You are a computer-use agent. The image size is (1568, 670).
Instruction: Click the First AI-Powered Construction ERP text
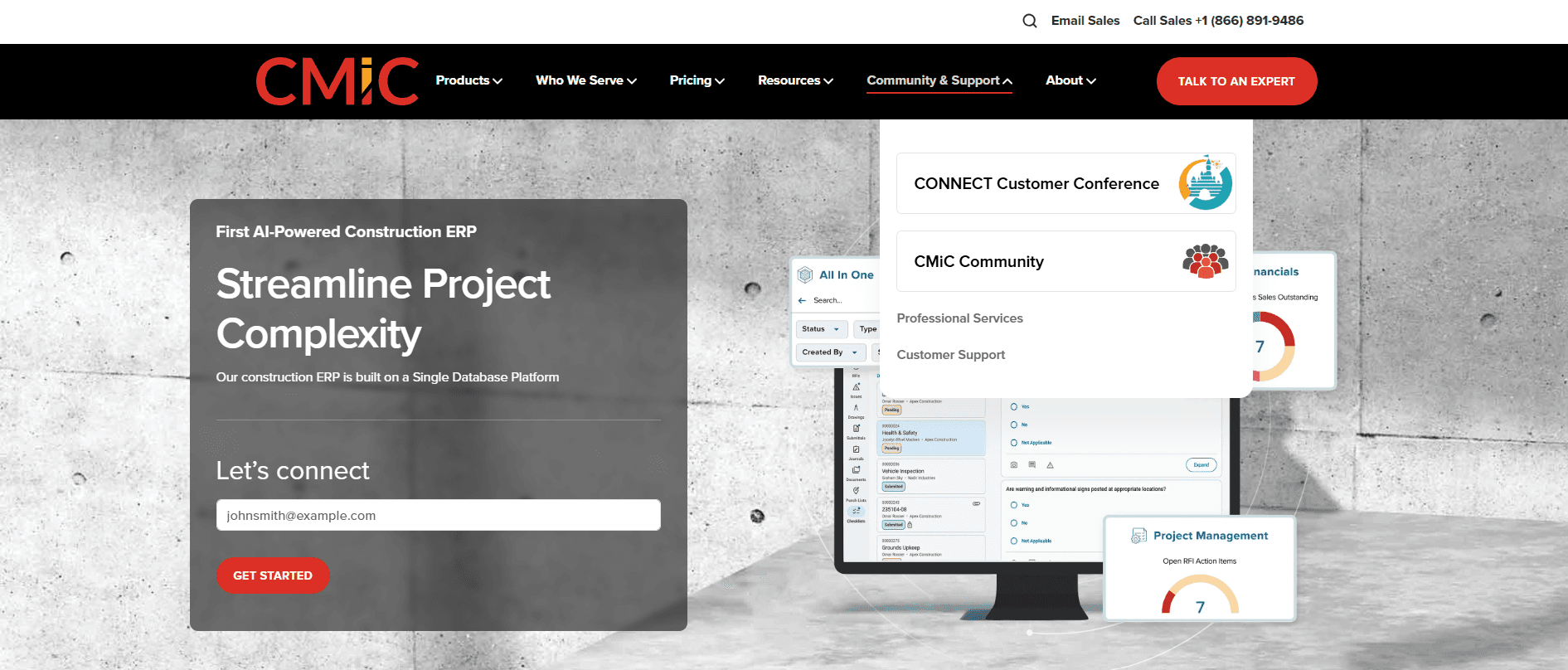[x=346, y=232]
